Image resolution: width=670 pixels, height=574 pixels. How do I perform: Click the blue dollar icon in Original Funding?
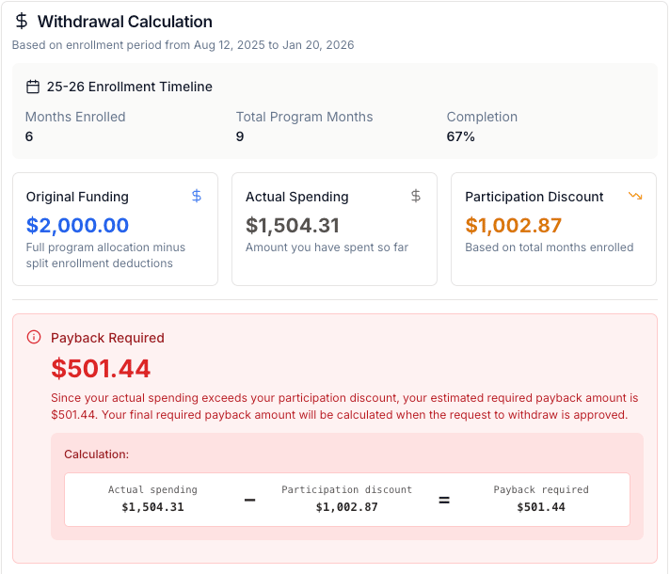coord(197,196)
